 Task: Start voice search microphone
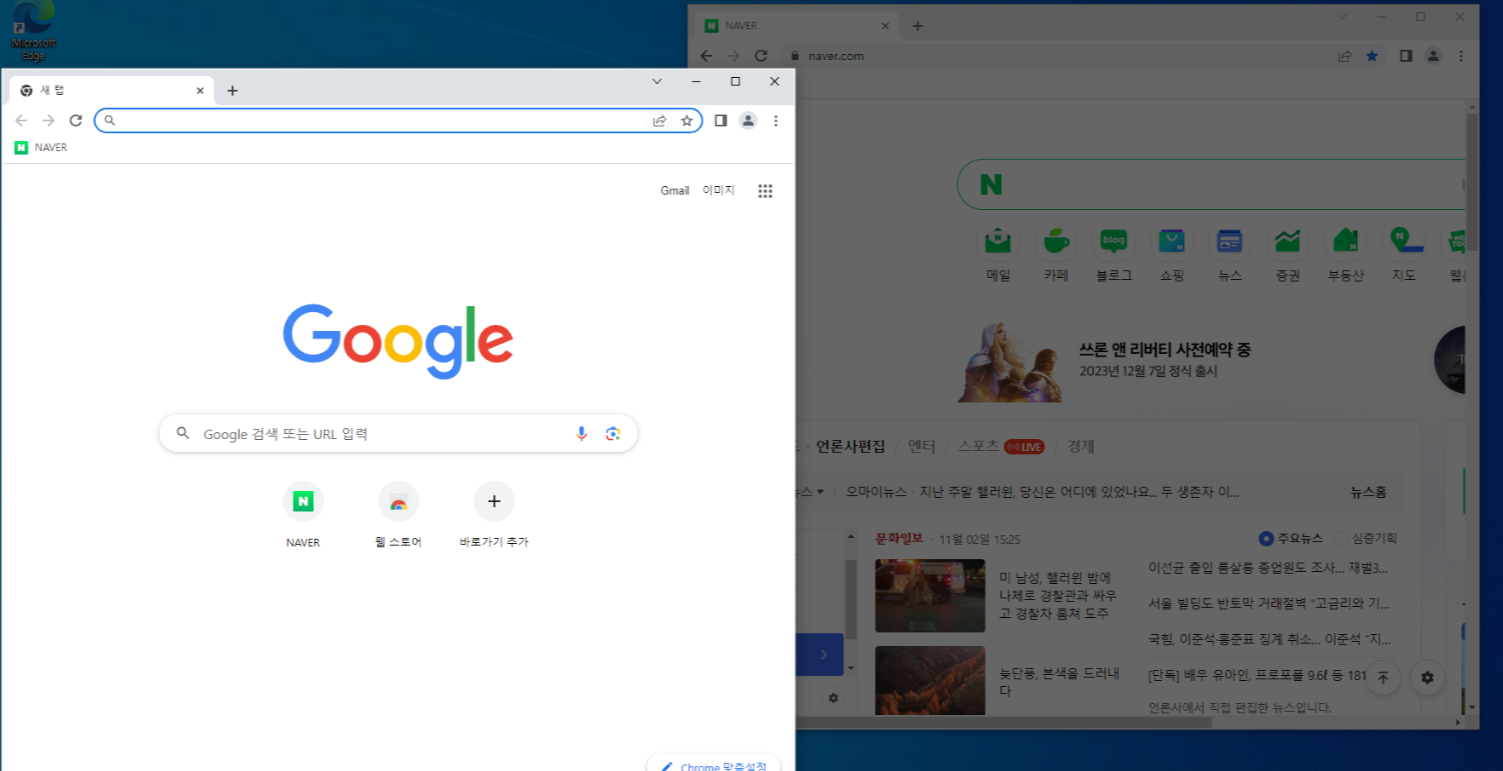pos(581,433)
